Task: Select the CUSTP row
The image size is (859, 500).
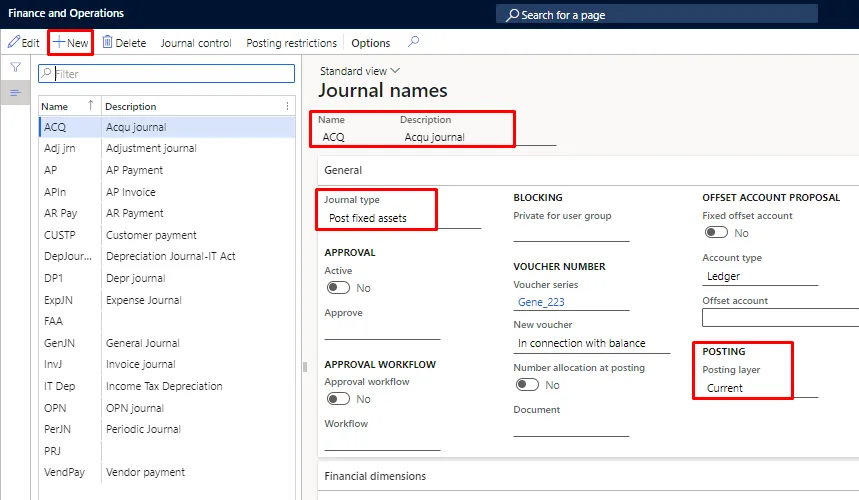Action: 167,235
